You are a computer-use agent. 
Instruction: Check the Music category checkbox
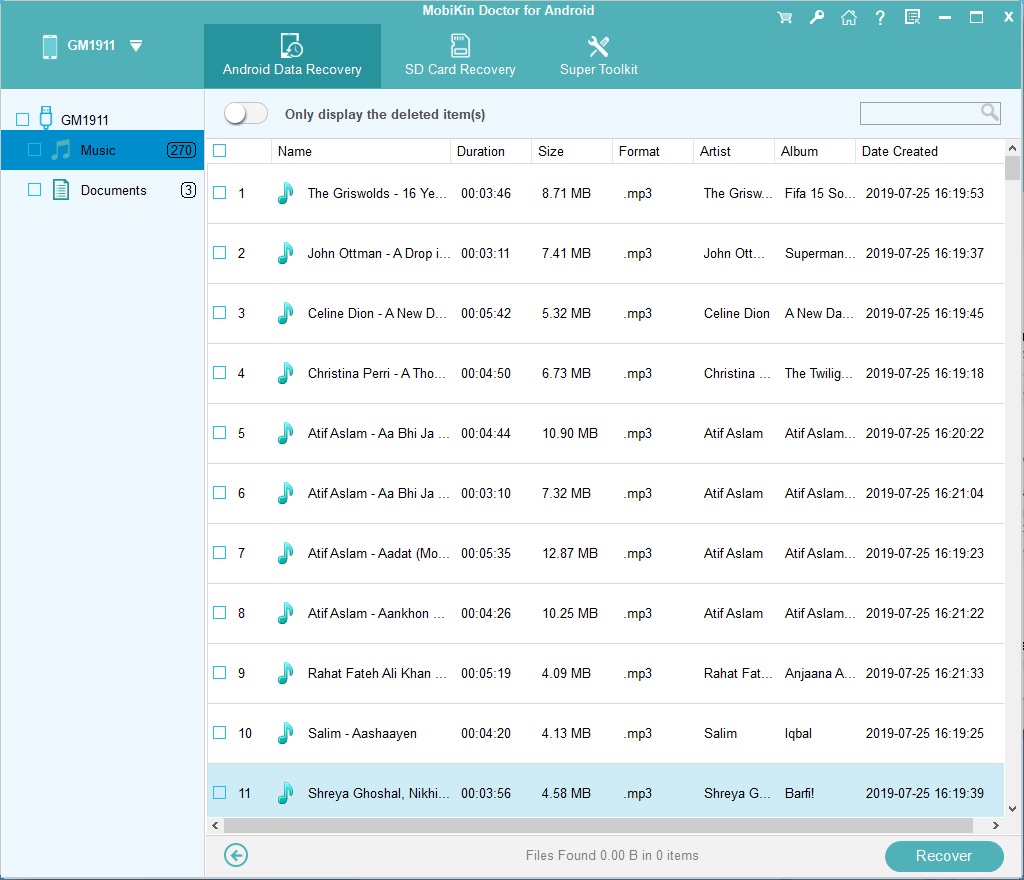click(x=35, y=150)
